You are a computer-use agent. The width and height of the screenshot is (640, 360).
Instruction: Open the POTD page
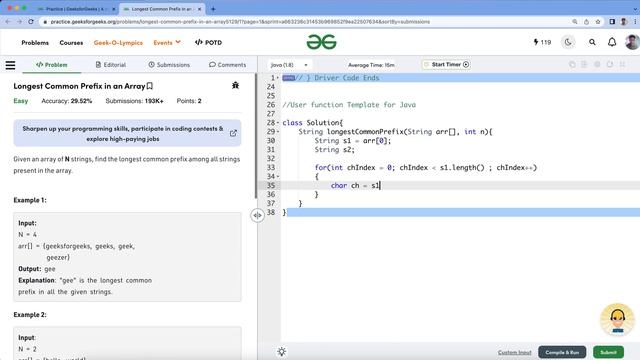point(208,42)
